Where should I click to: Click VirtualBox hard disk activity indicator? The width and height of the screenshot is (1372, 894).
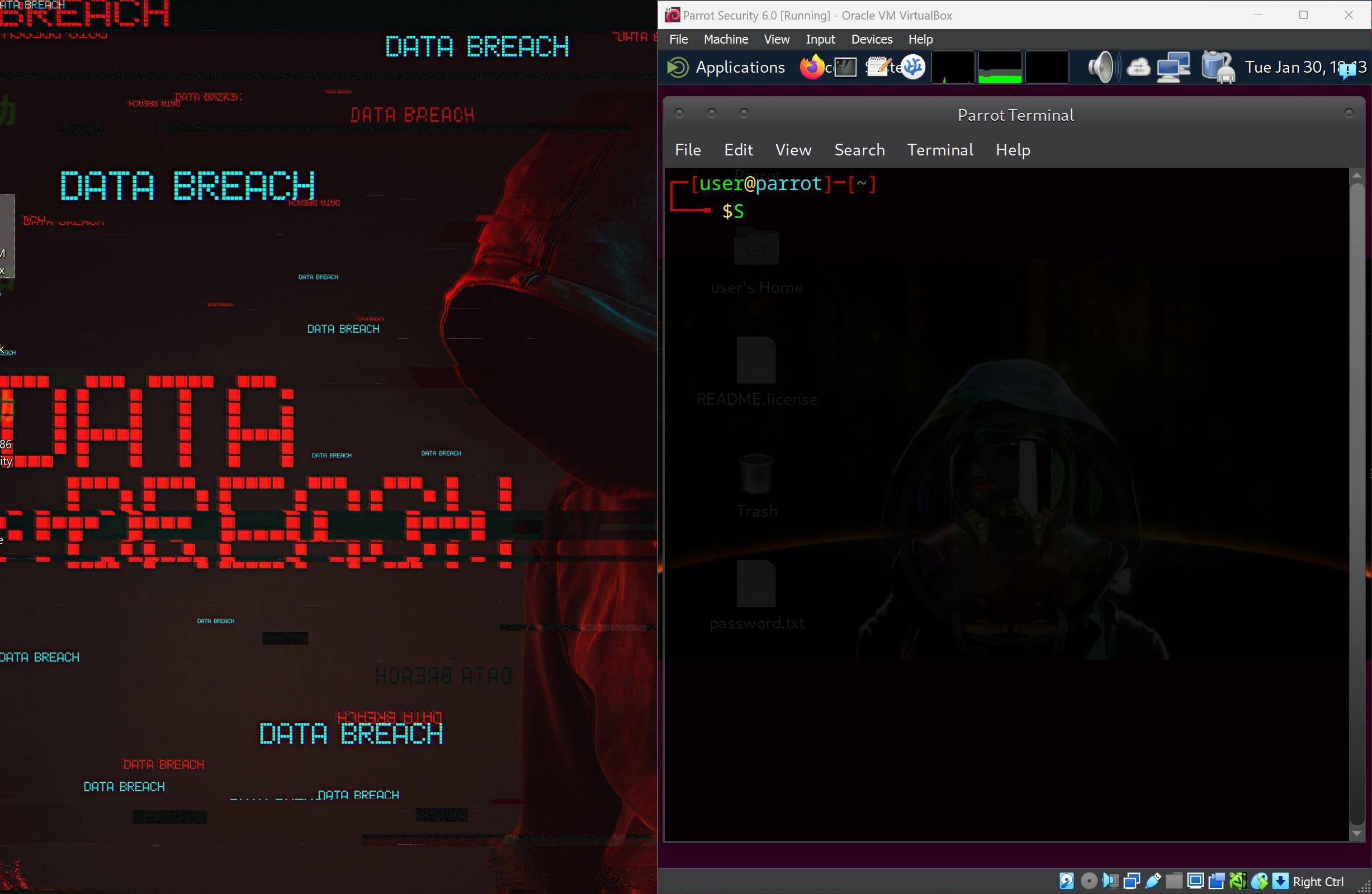1067,881
